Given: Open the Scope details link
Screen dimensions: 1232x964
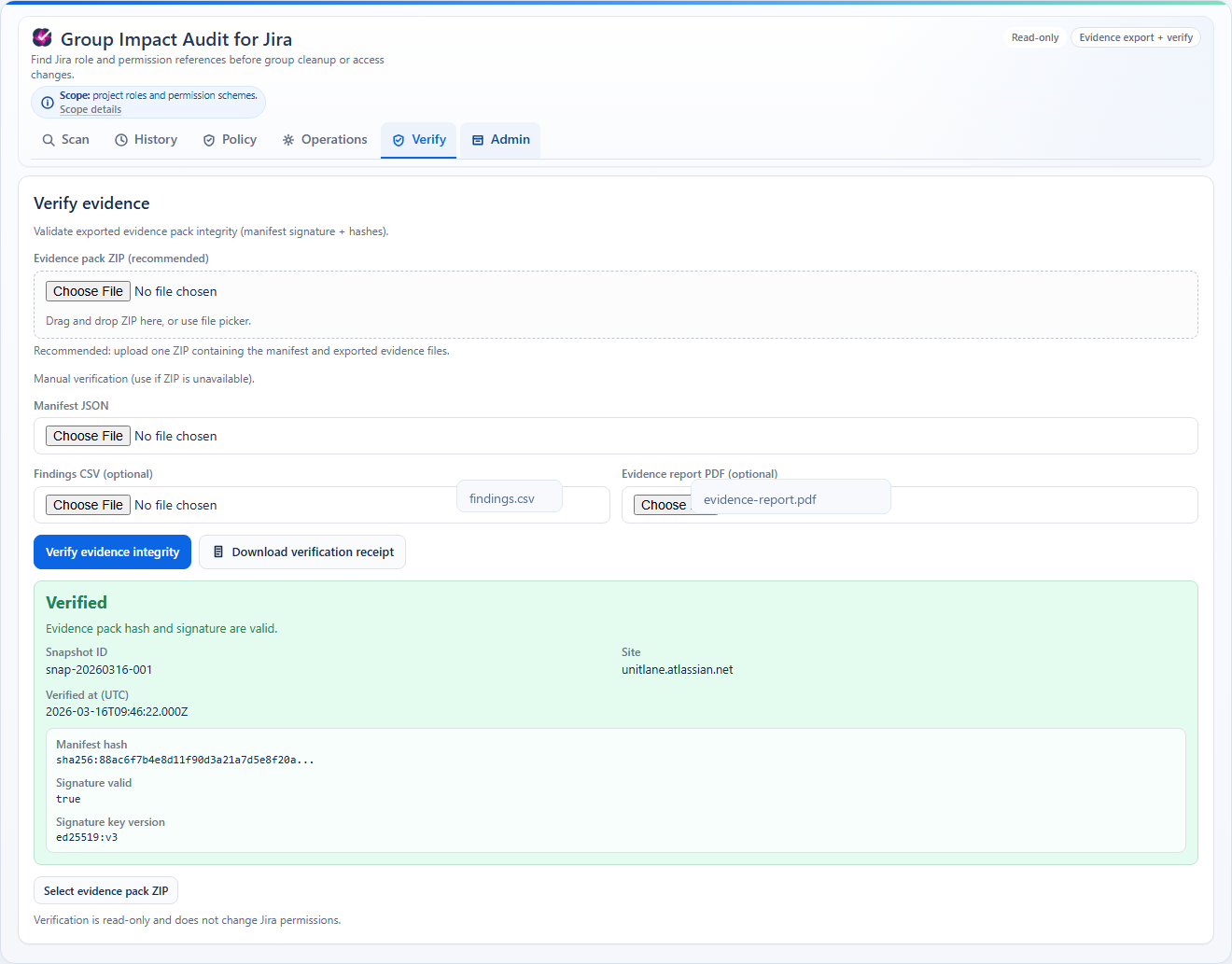Looking at the screenshot, I should click(91, 109).
